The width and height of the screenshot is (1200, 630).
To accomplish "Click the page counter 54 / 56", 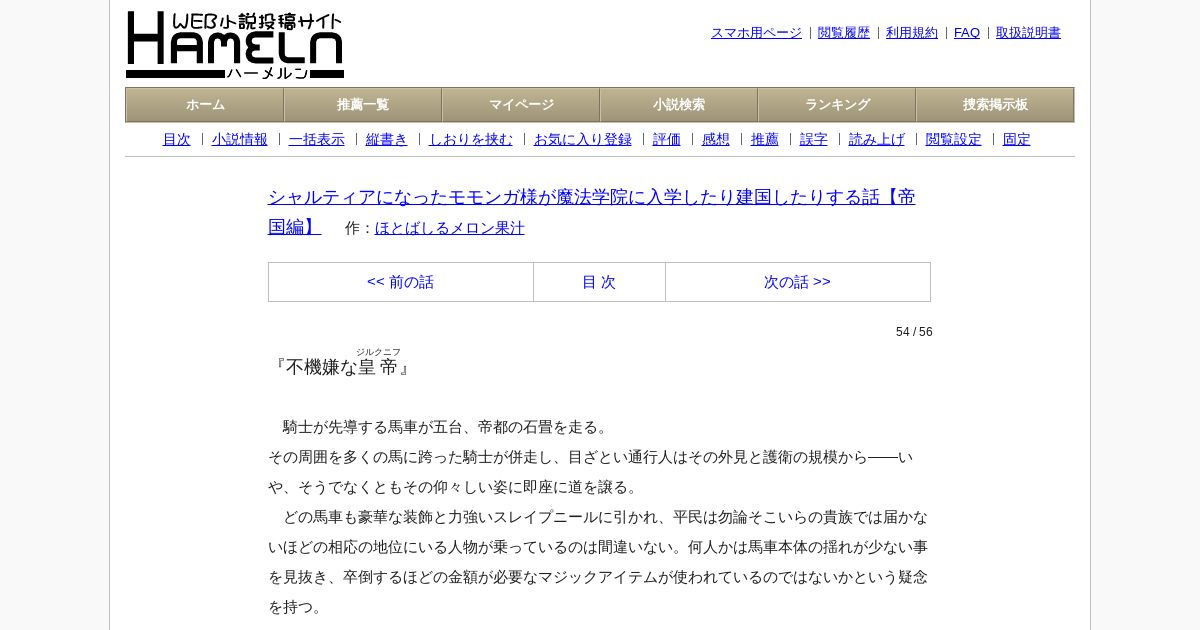I will pyautogui.click(x=914, y=332).
